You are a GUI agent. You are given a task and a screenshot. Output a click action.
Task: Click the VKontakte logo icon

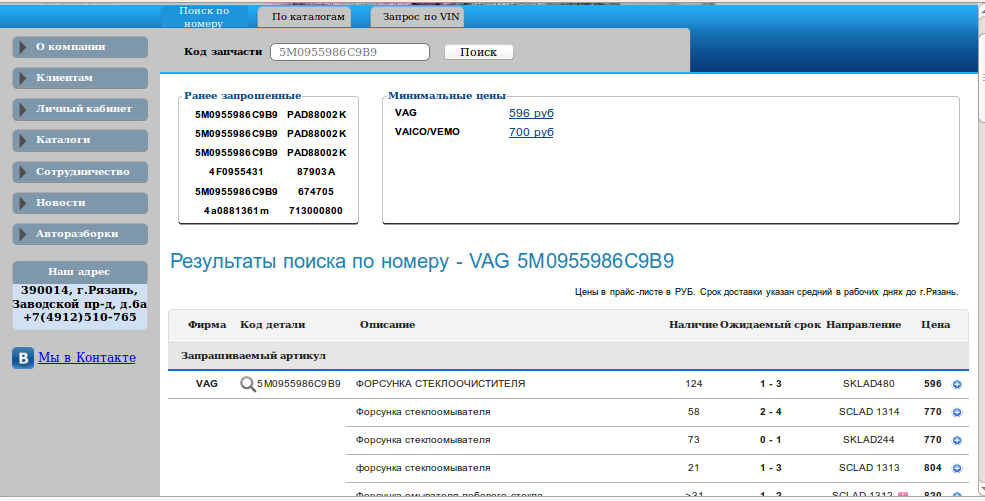pyautogui.click(x=23, y=358)
